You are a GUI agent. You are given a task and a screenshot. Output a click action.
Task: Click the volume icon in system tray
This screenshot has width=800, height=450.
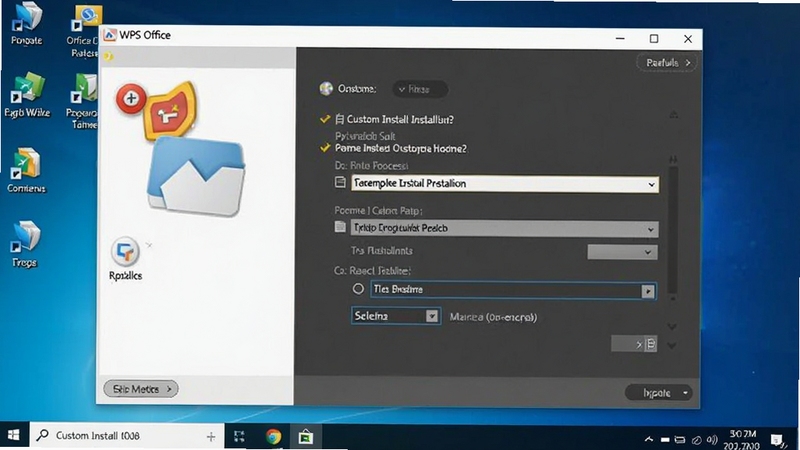click(712, 439)
